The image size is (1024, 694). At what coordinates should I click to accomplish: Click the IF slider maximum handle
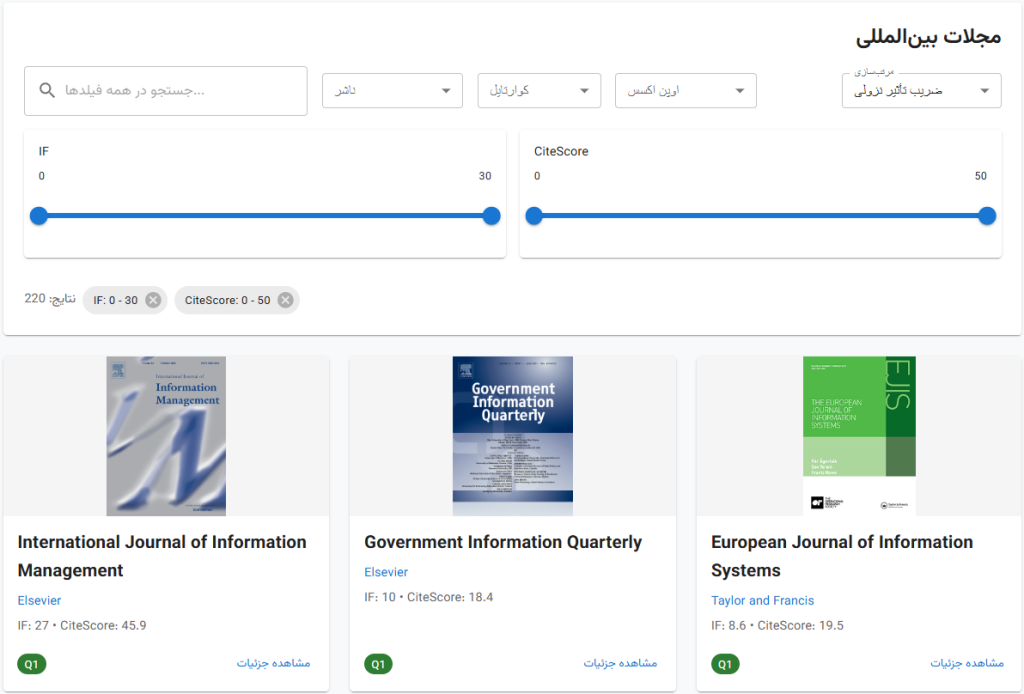[x=491, y=215]
